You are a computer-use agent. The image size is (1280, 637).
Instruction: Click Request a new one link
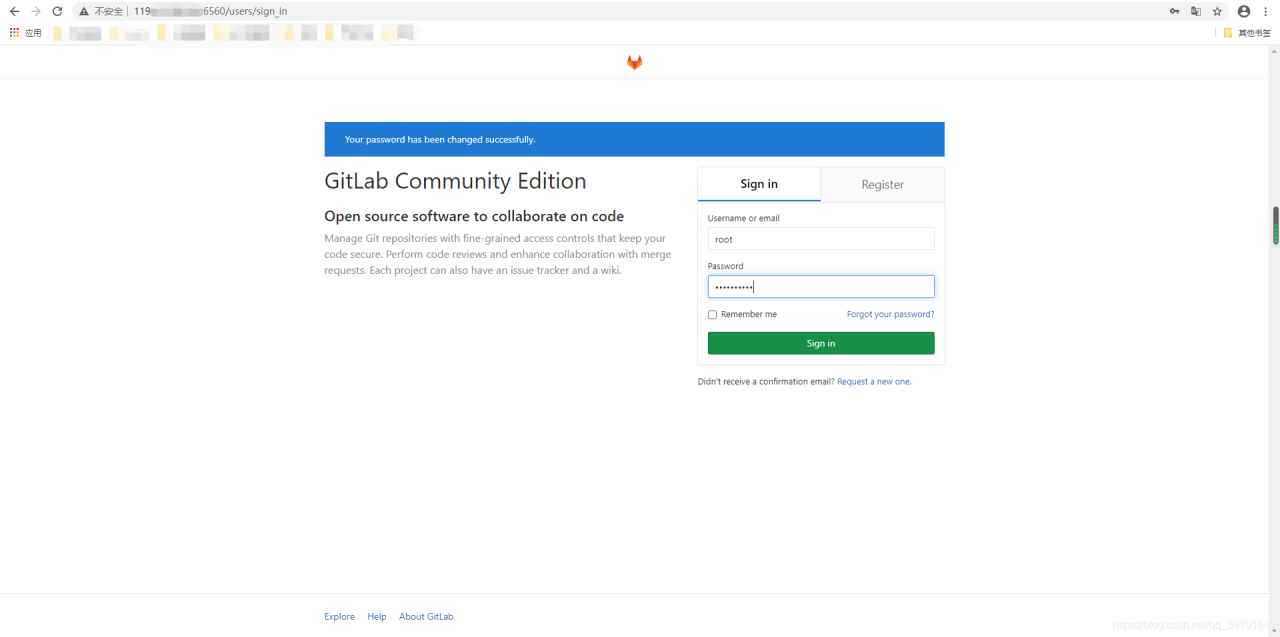[x=874, y=381]
